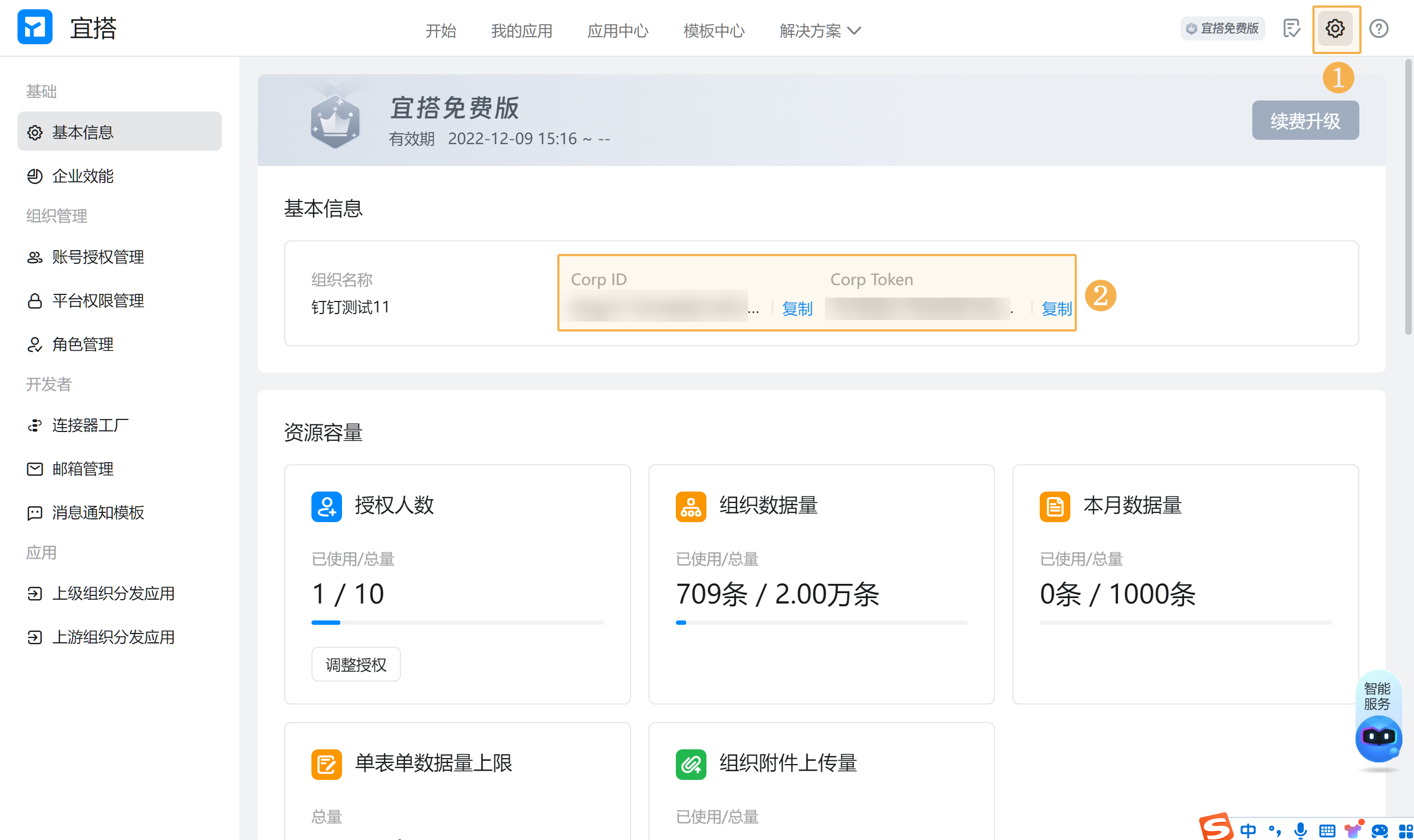The height and width of the screenshot is (840, 1414).
Task: Open 连接器工厂 in the sidebar
Action: (90, 425)
